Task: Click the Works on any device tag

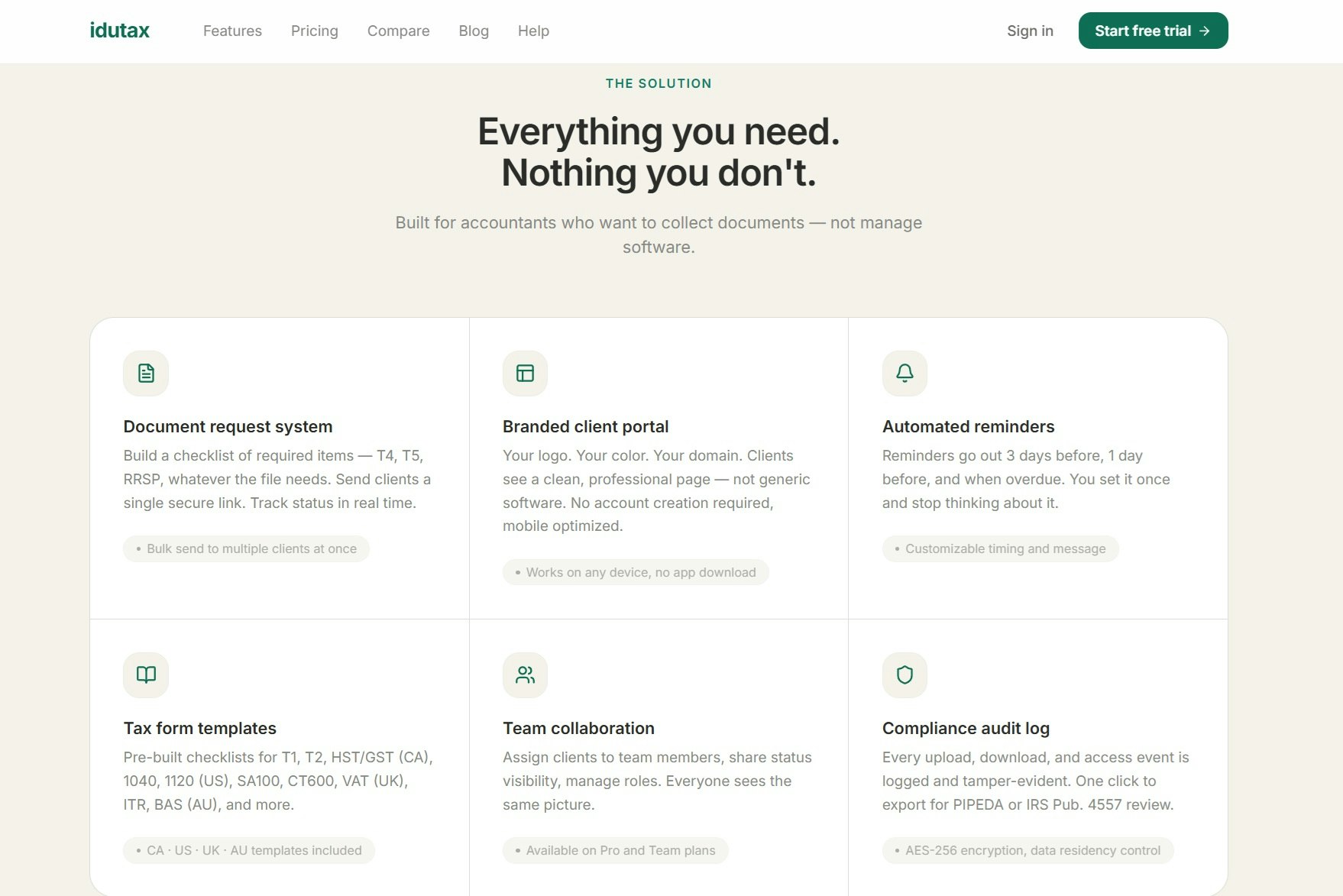Action: point(636,572)
